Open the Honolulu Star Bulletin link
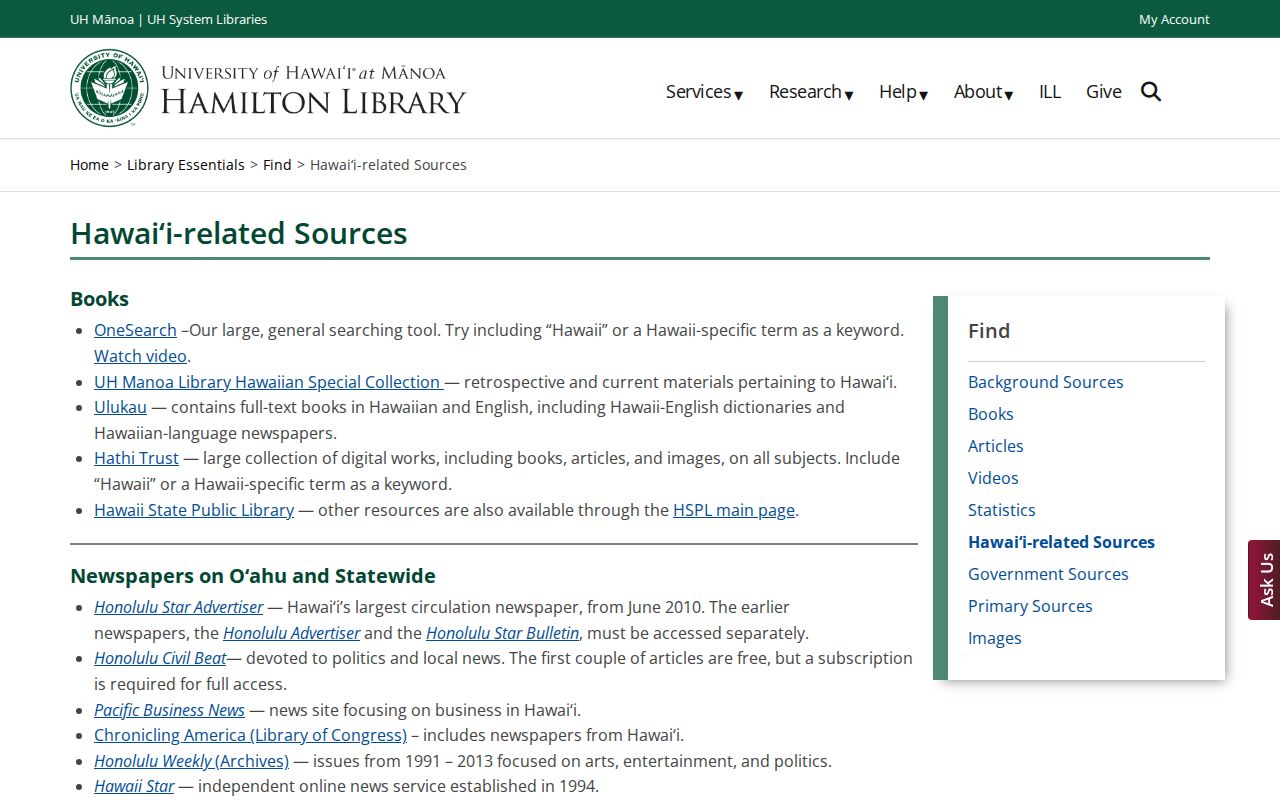 click(502, 633)
